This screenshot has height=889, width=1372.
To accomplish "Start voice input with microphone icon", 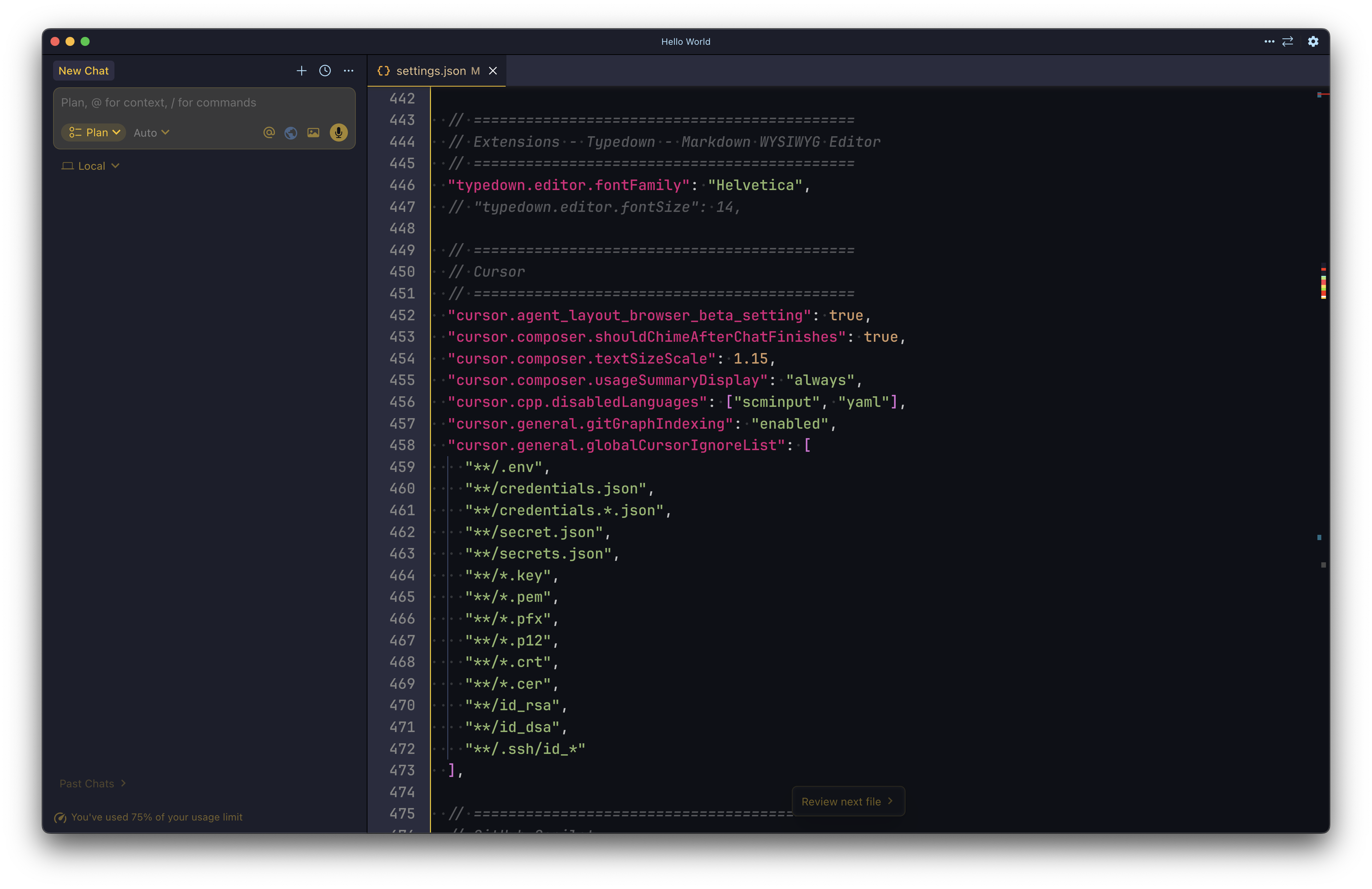I will [338, 133].
